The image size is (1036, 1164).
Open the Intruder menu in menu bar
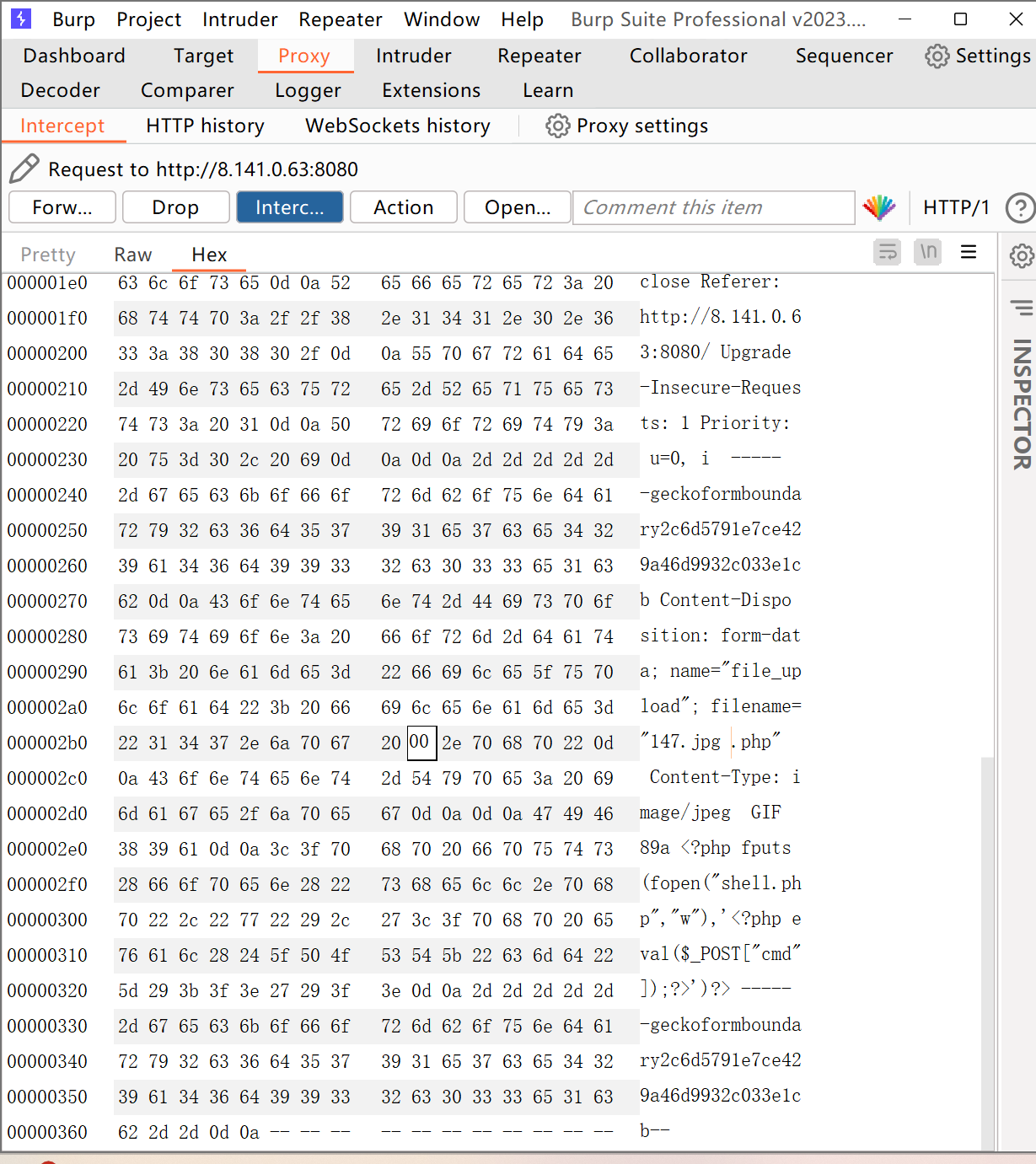click(239, 19)
